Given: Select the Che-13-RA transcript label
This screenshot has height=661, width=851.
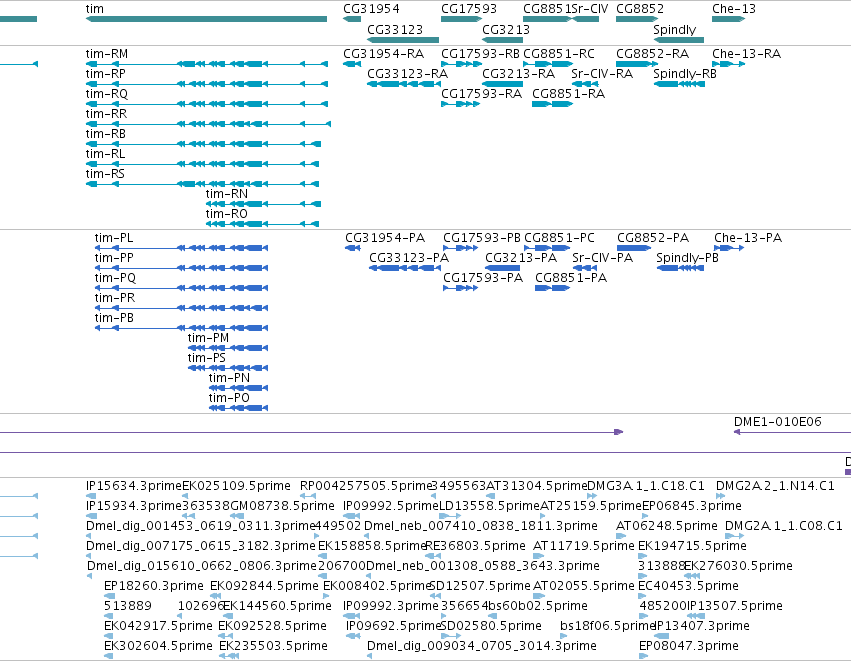Looking at the screenshot, I should tap(746, 54).
